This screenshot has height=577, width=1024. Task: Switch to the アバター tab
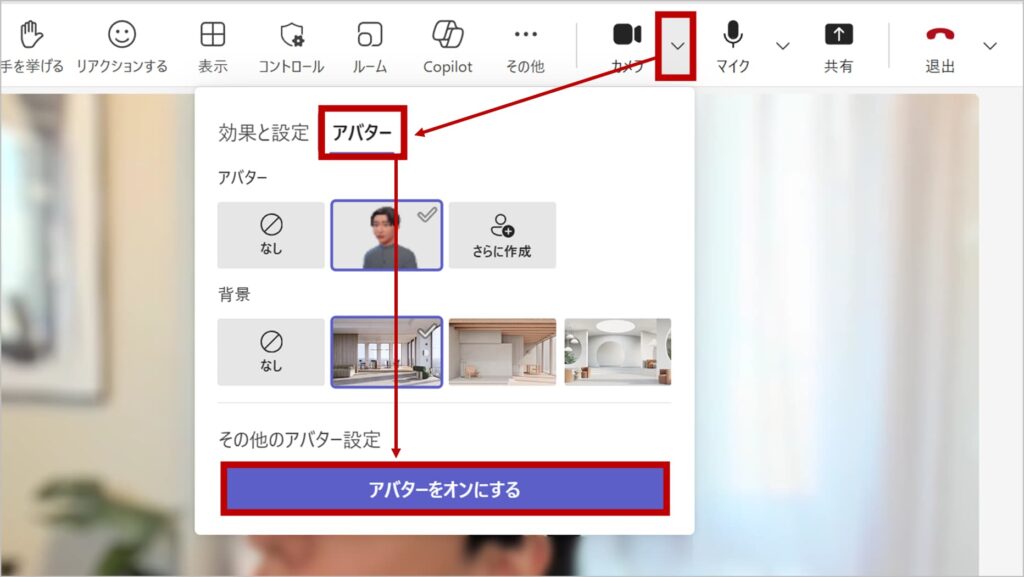(362, 133)
